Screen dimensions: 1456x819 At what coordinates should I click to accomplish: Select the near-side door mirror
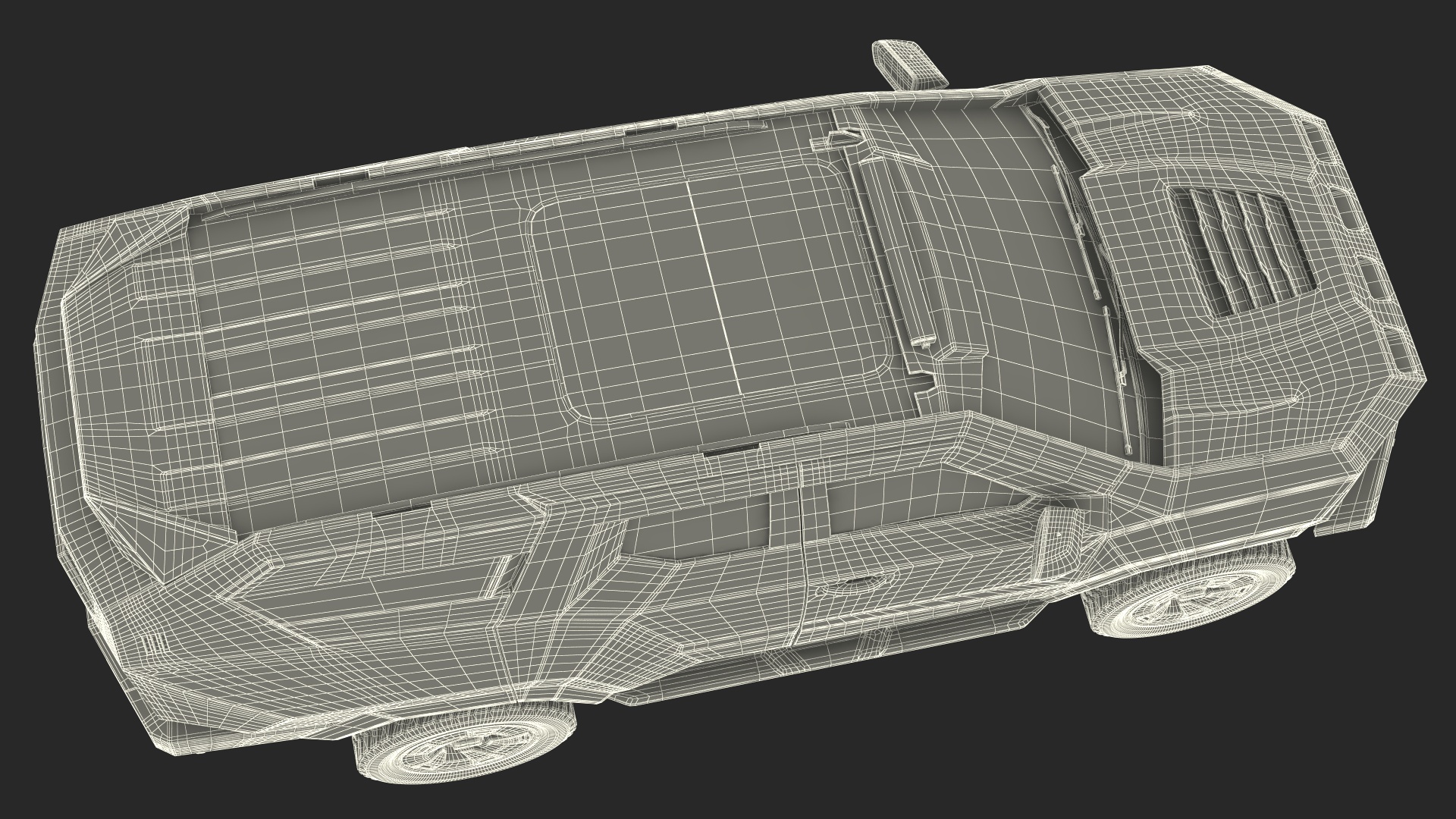[1059, 540]
